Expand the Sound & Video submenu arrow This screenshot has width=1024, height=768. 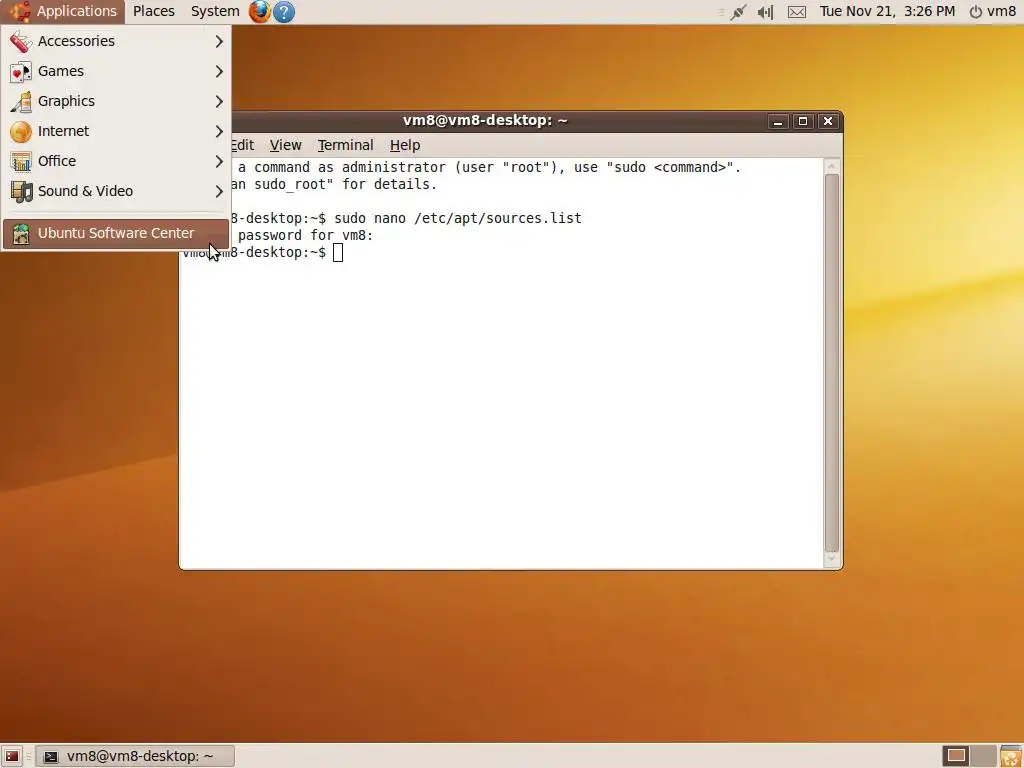[219, 191]
